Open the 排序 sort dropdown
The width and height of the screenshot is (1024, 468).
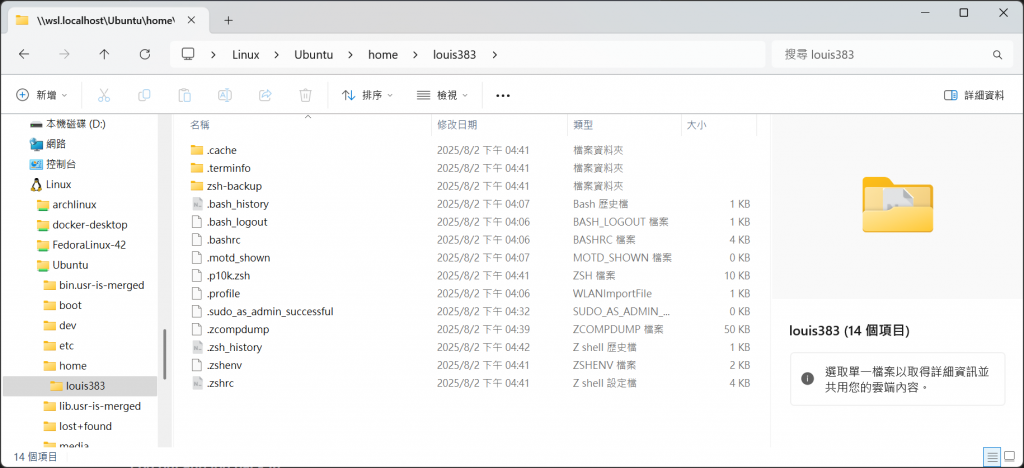367,95
